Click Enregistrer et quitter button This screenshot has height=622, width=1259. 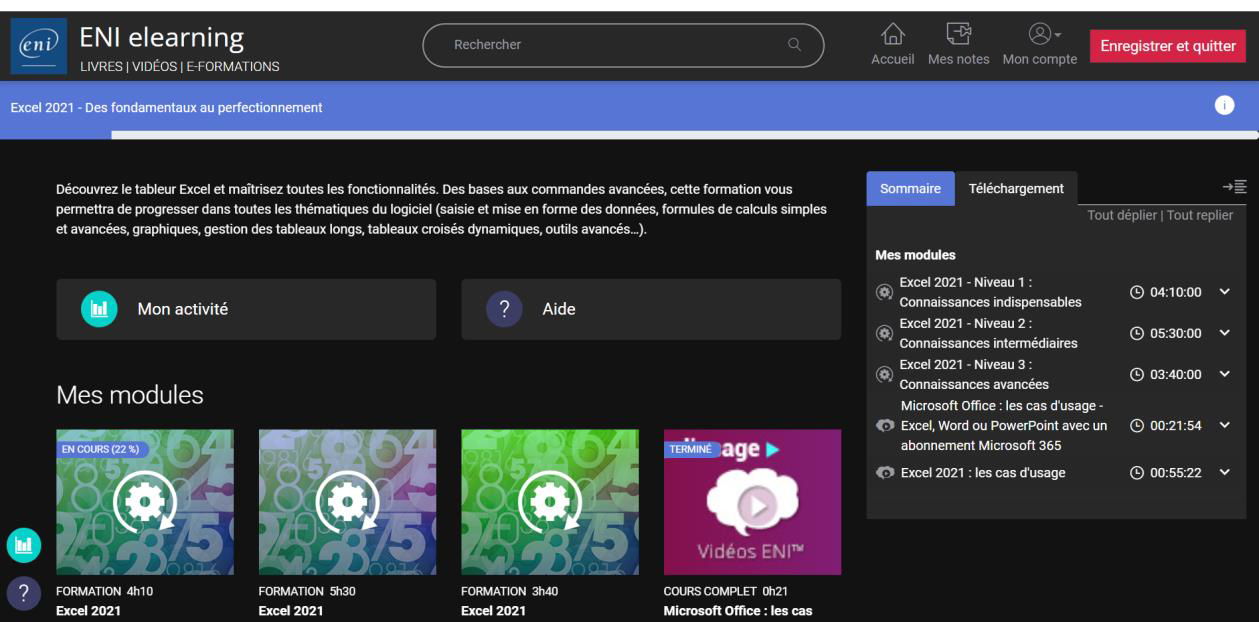pyautogui.click(x=1167, y=47)
